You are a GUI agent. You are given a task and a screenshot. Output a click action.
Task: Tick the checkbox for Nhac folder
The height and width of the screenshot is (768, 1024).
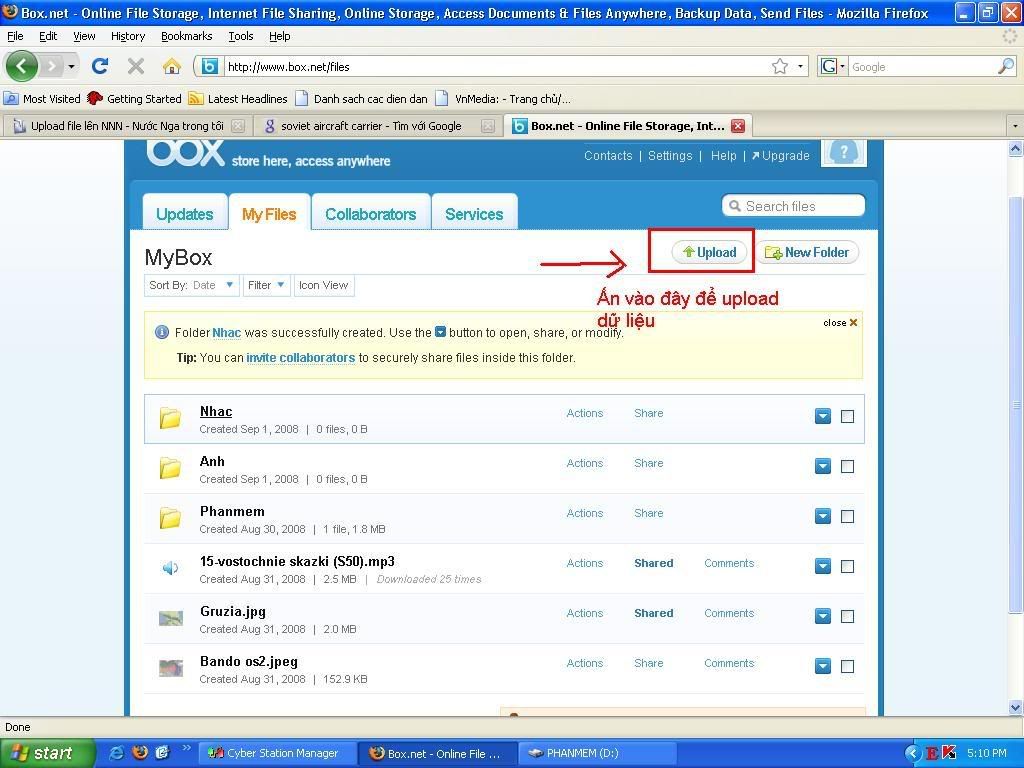(847, 416)
